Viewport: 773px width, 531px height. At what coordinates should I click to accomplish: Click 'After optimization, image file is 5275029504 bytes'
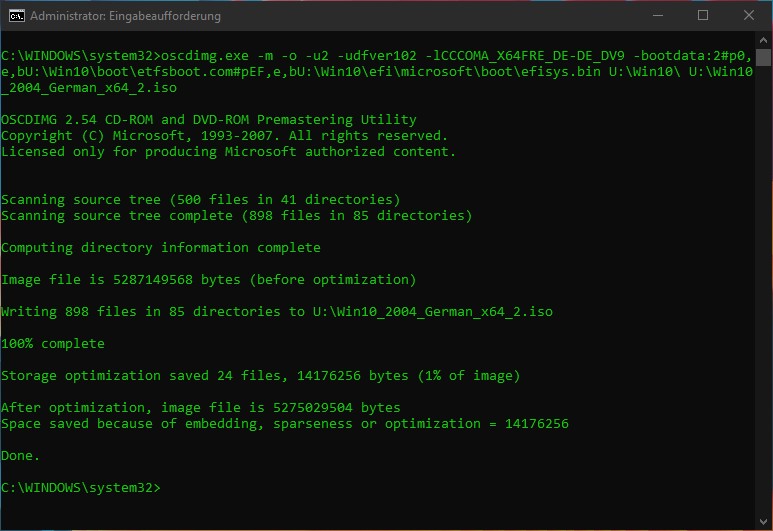pos(201,408)
